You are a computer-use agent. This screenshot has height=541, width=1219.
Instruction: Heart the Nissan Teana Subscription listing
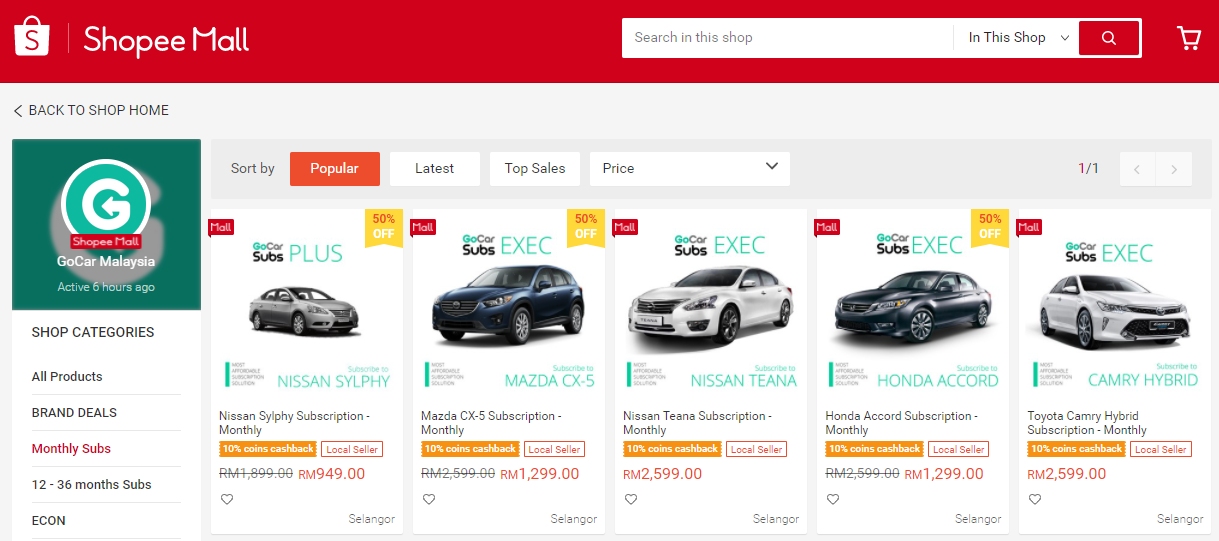(x=631, y=499)
